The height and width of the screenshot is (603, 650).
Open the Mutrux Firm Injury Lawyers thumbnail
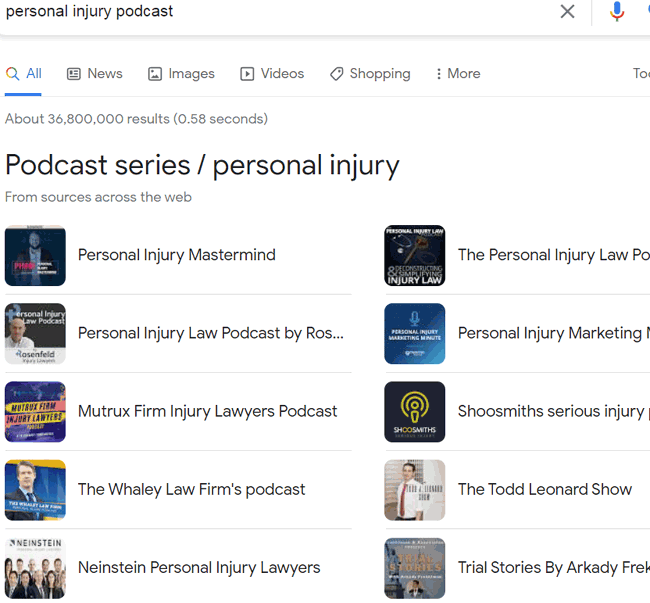(35, 412)
